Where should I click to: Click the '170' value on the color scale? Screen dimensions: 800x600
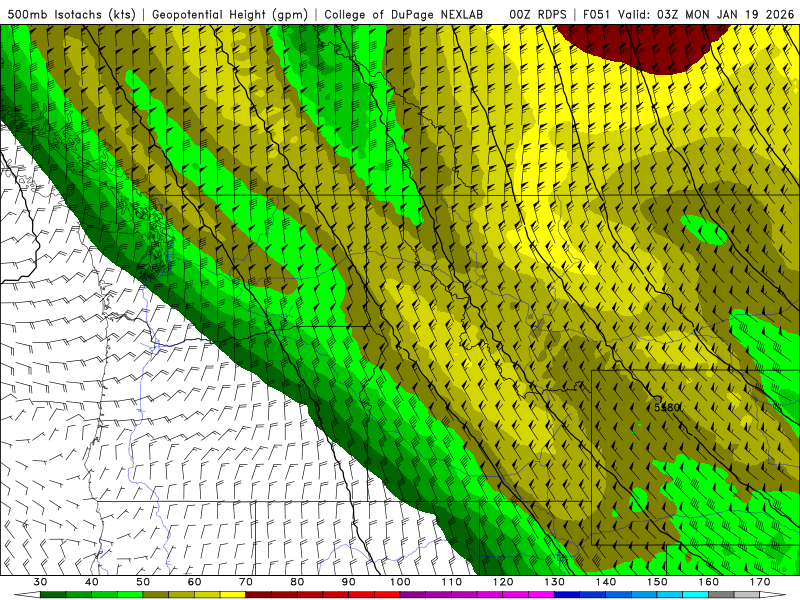click(x=760, y=582)
